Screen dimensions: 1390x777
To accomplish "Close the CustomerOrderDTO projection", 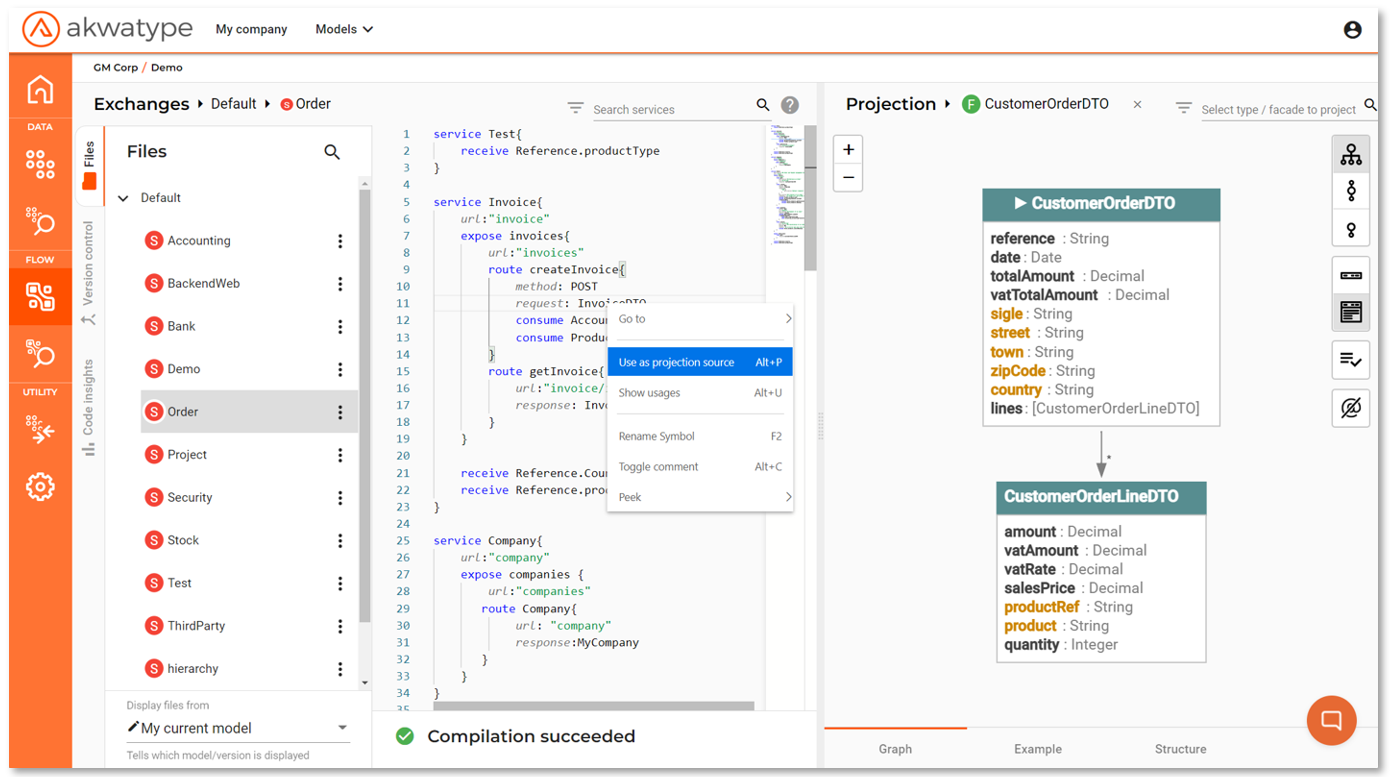I will (x=1137, y=104).
